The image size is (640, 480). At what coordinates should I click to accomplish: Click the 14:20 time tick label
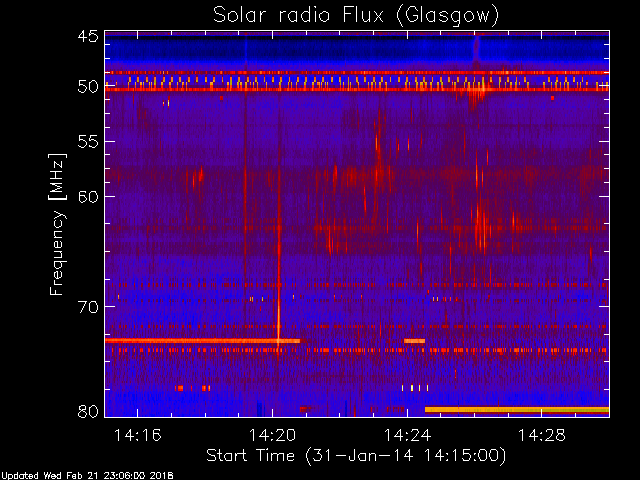click(x=272, y=435)
